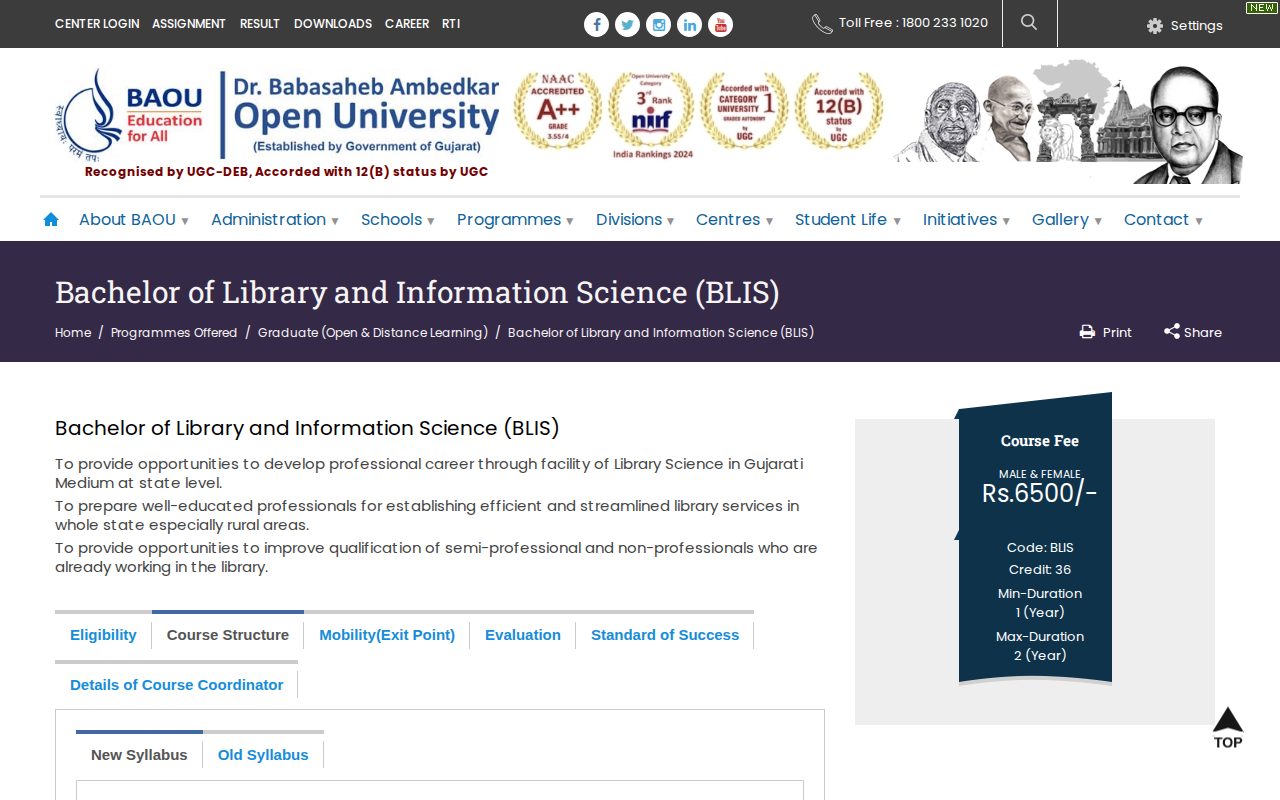Click the home icon in navigation bar
1280x800 pixels.
click(x=51, y=219)
